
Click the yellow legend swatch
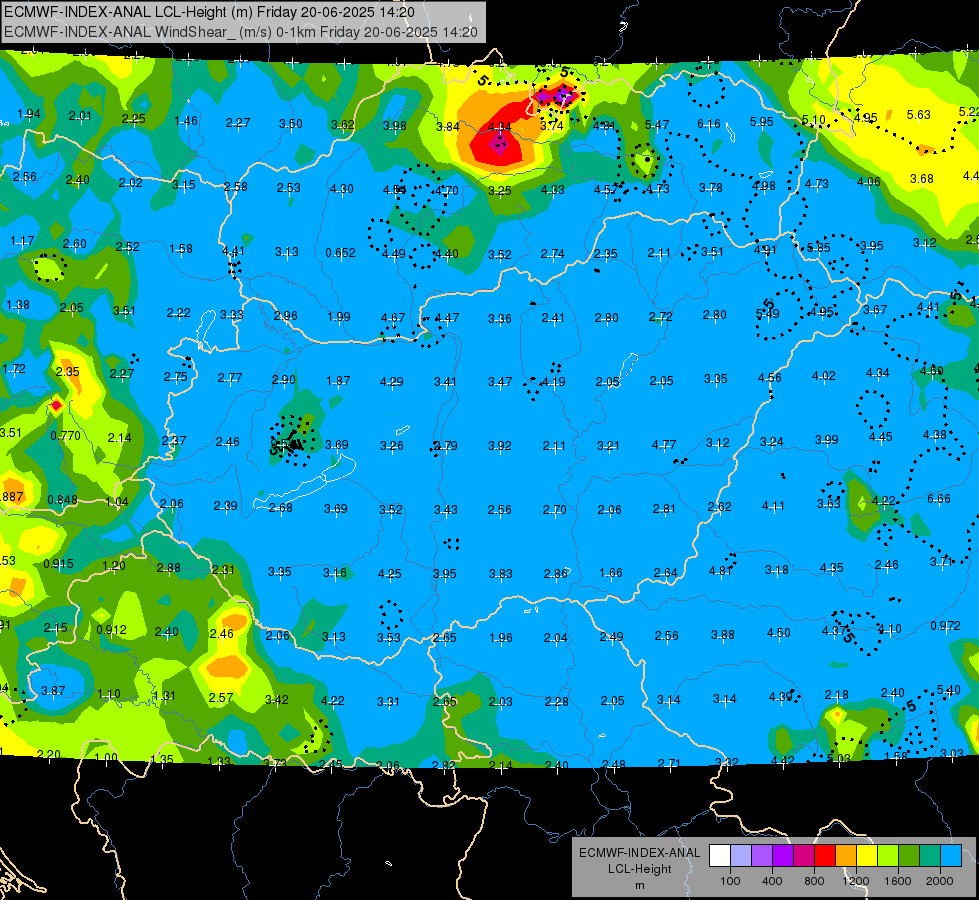click(x=867, y=856)
